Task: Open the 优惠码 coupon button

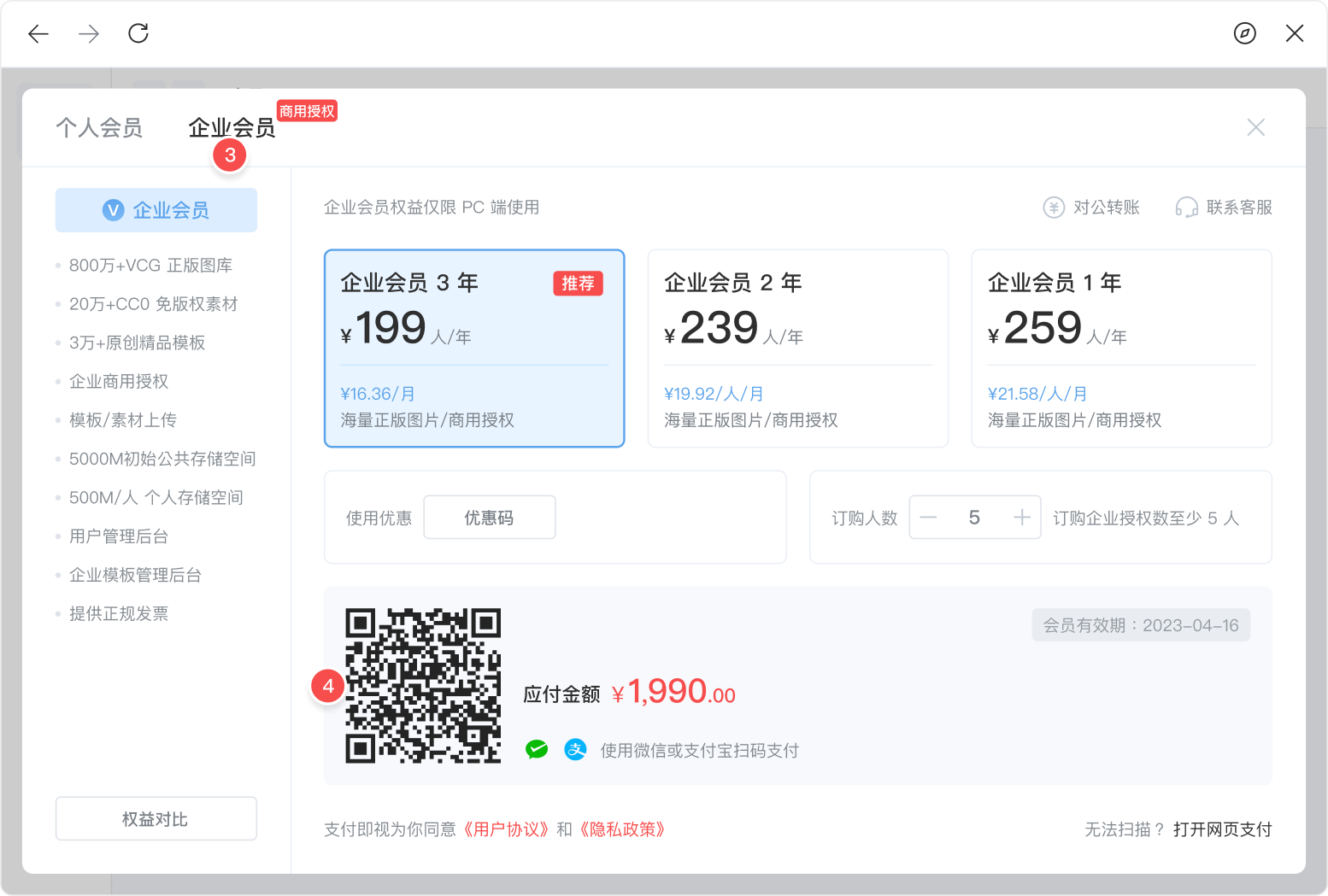Action: coord(490,518)
